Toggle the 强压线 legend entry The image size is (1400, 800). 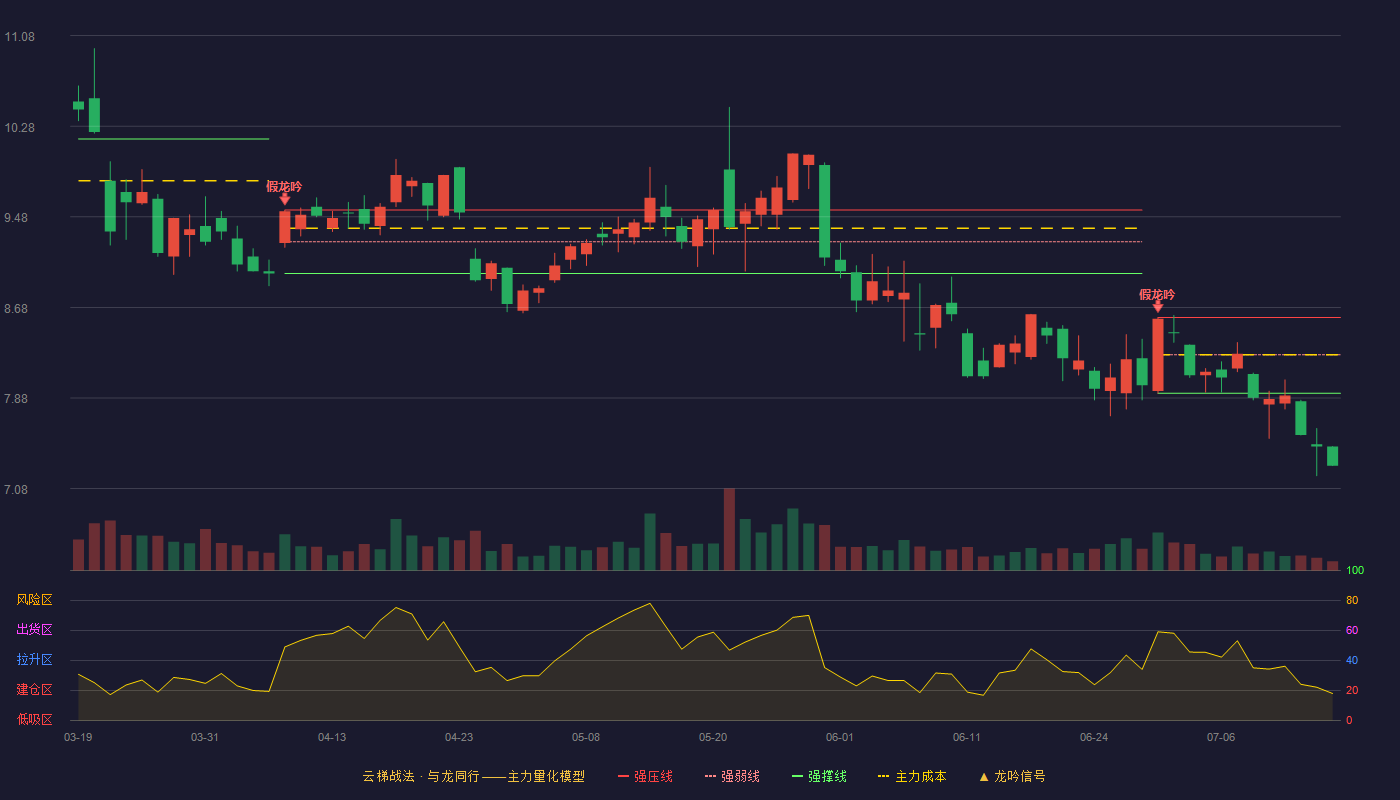[645, 776]
